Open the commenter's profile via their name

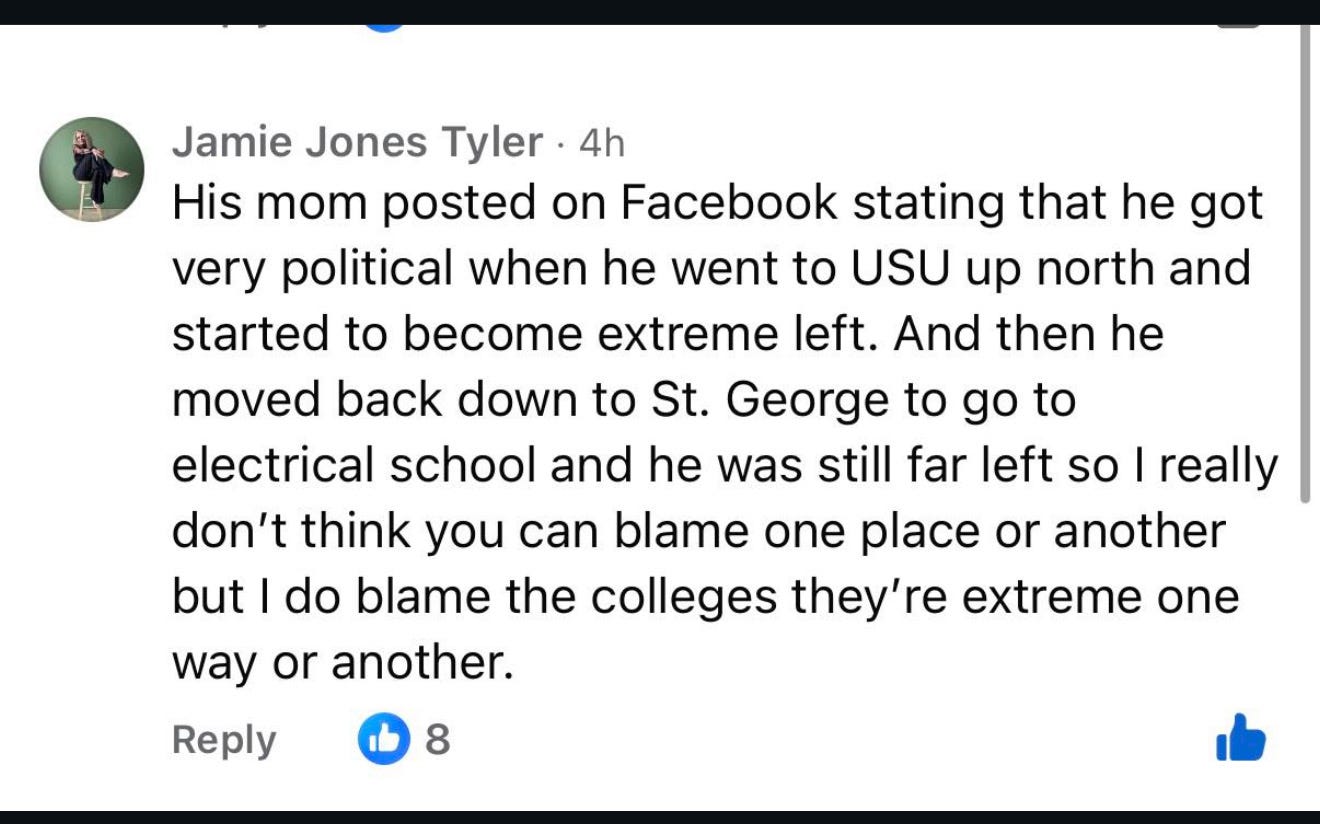point(355,141)
